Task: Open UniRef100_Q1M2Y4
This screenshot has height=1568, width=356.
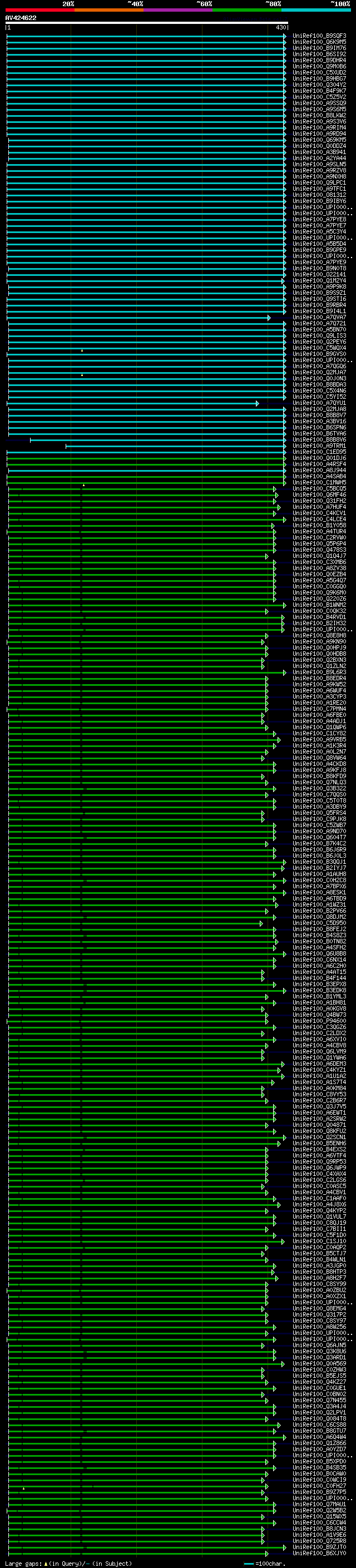Action: coord(319,280)
